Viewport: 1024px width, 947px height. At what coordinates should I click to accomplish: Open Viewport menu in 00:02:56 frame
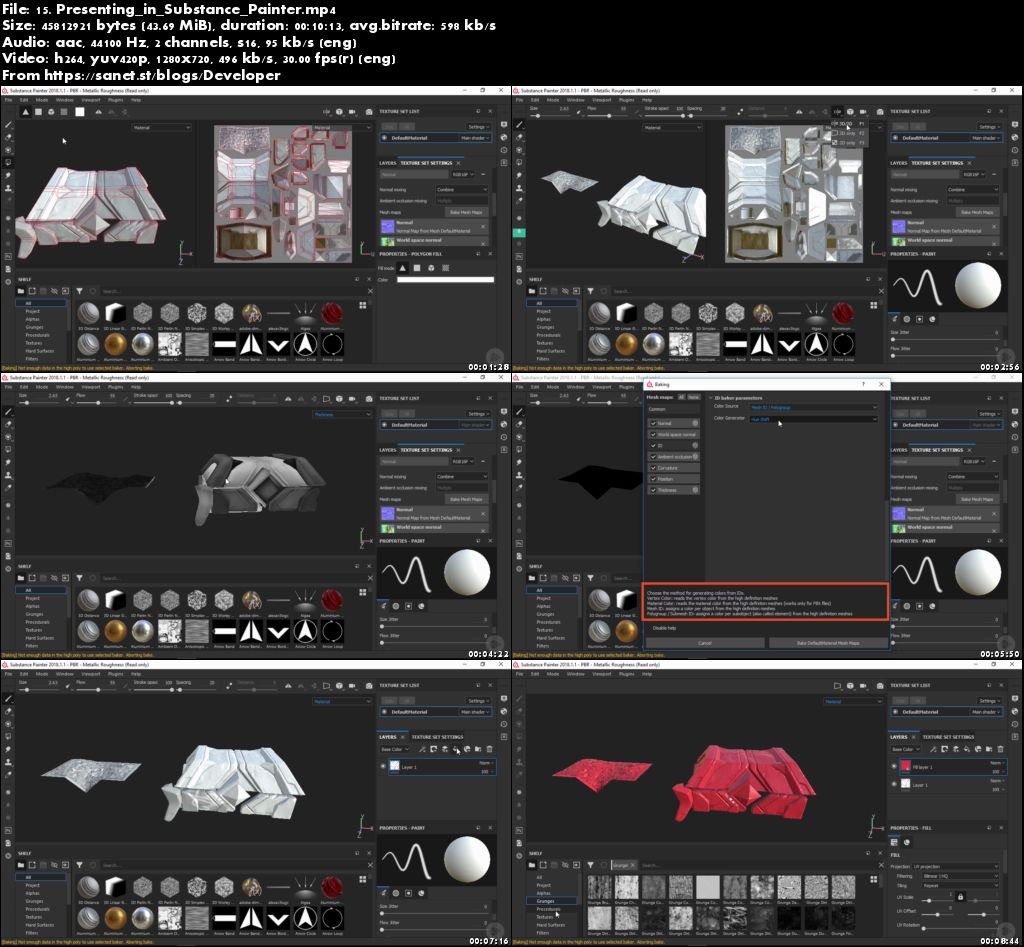coord(601,101)
